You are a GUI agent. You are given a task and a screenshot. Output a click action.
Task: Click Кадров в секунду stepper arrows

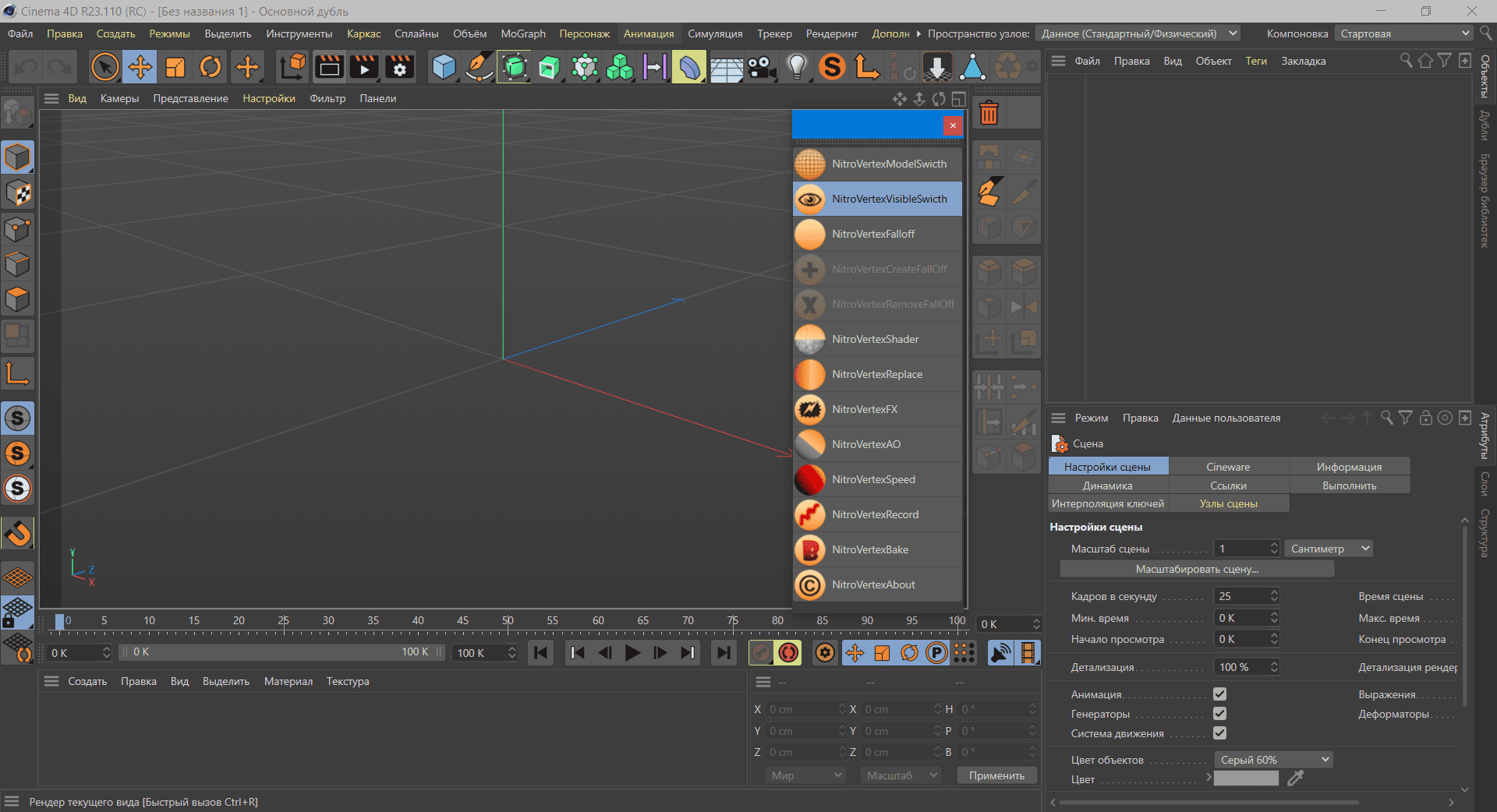tap(1274, 595)
